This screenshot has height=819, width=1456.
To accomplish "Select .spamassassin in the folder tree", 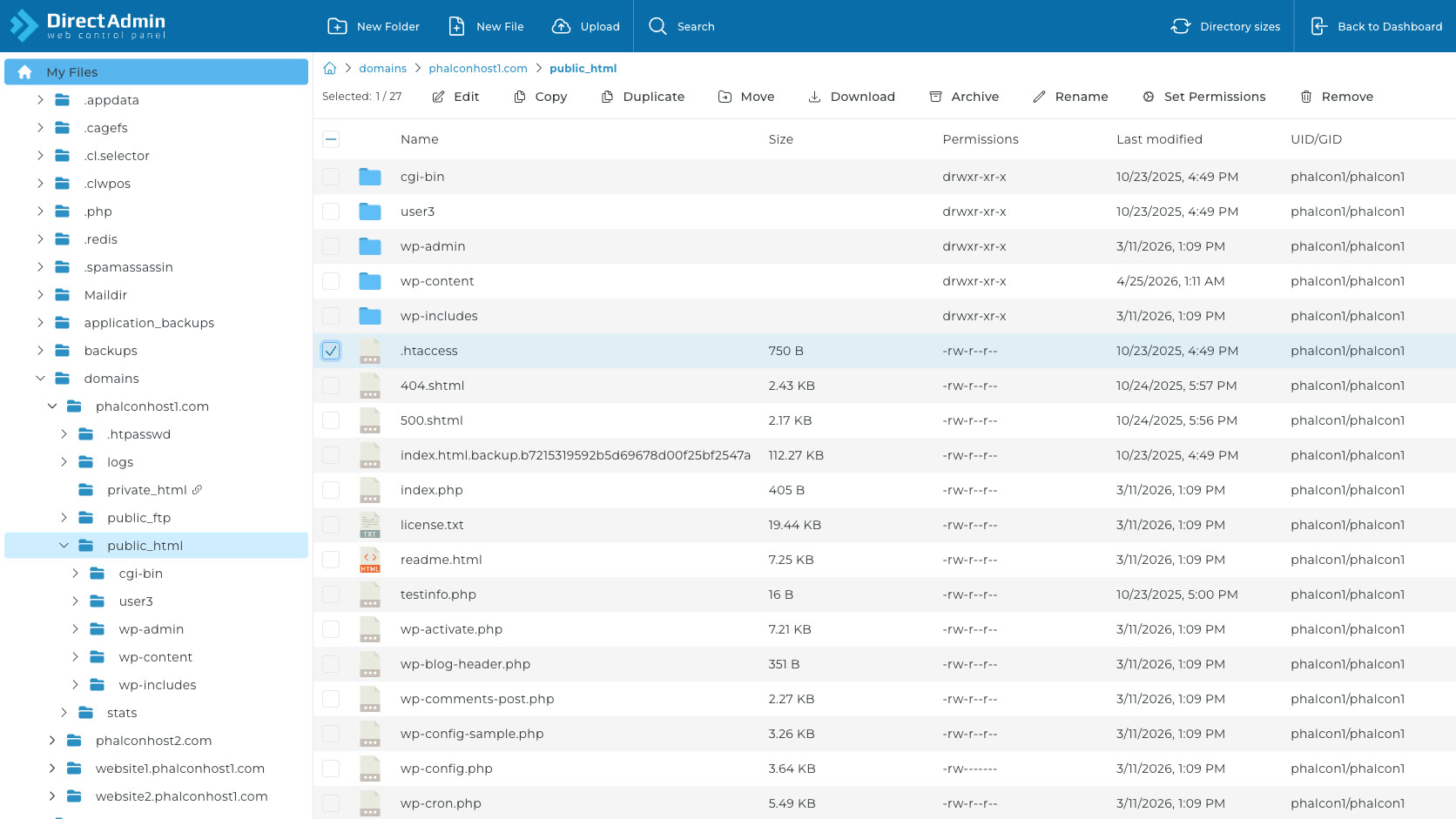I will 128,267.
